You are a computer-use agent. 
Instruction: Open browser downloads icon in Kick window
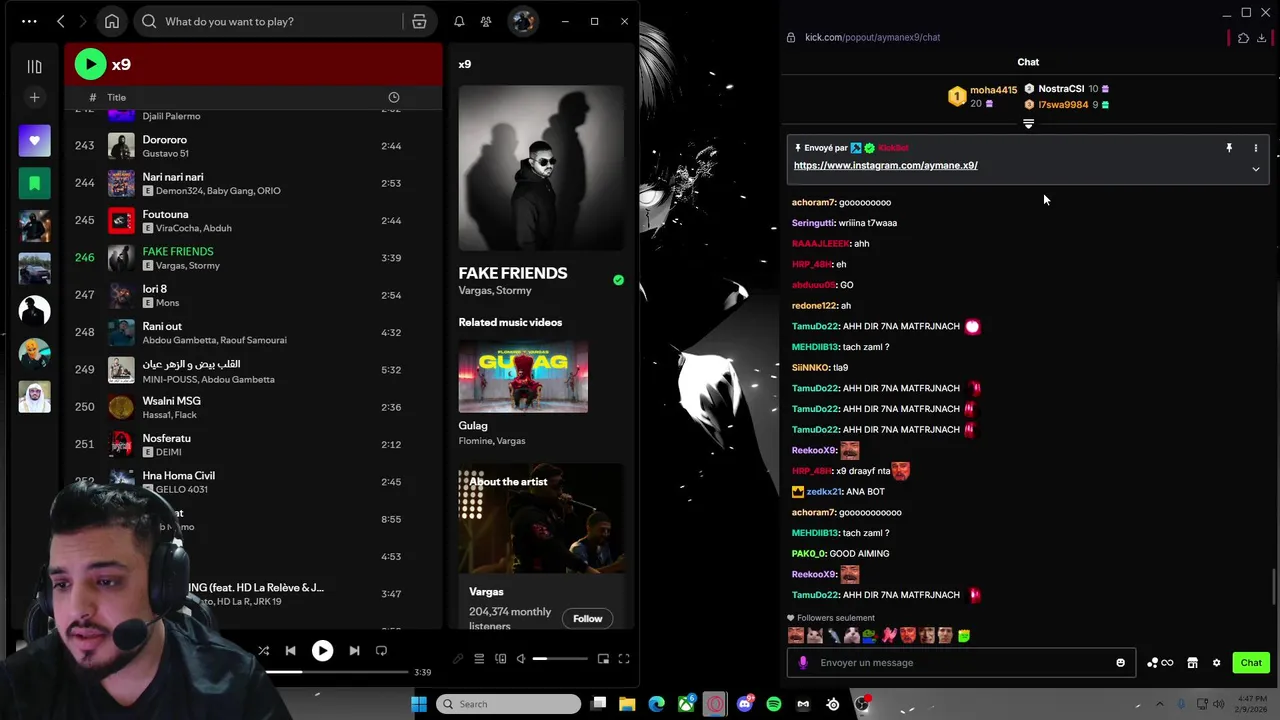tap(1262, 38)
